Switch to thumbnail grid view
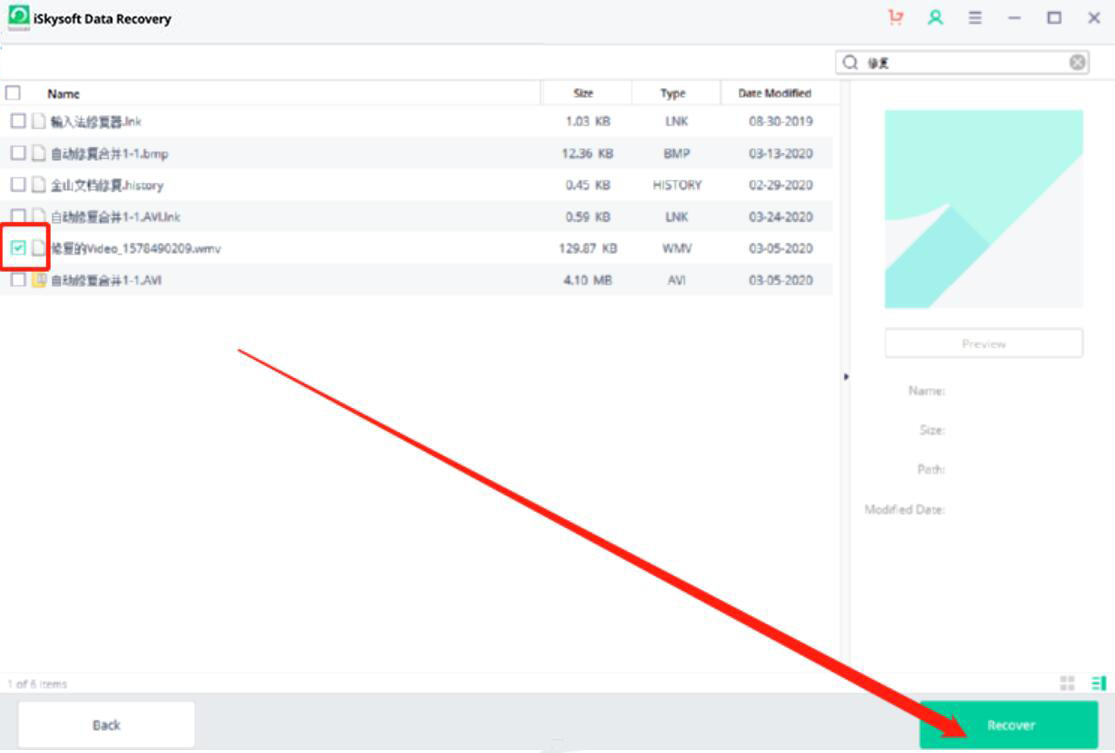The width and height of the screenshot is (1115, 753). point(1067,683)
